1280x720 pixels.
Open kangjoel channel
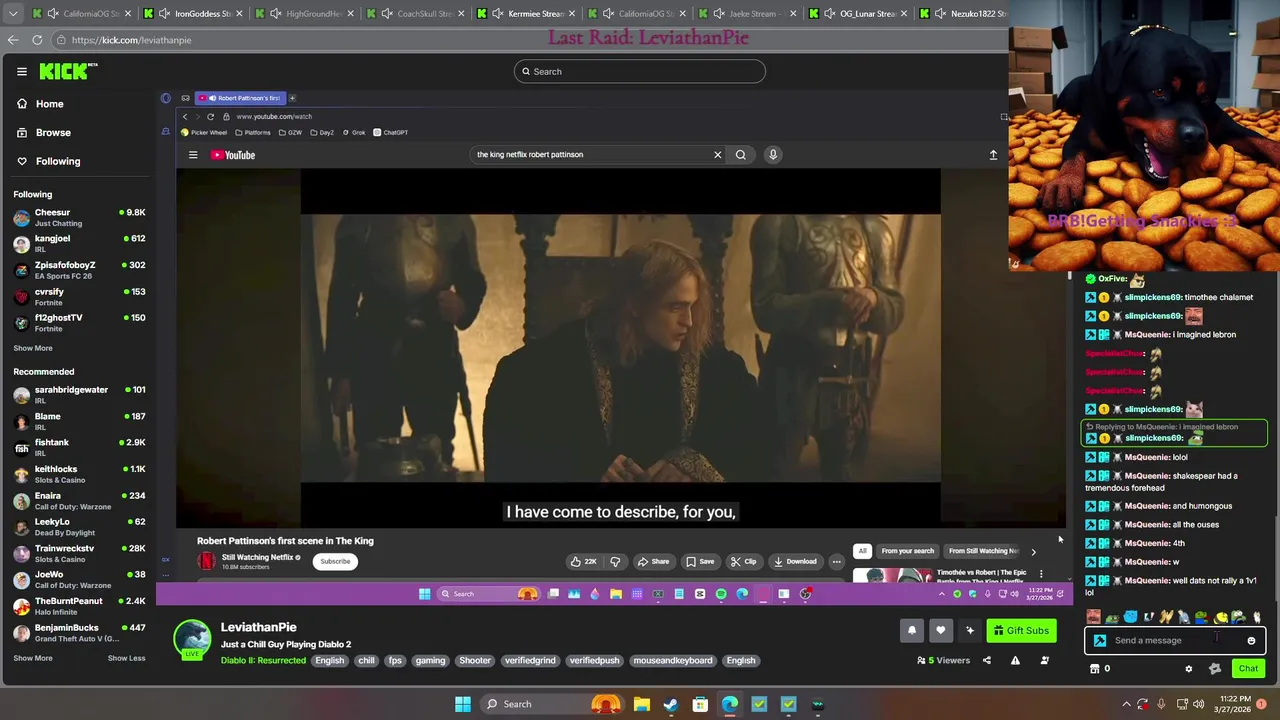[x=80, y=243]
